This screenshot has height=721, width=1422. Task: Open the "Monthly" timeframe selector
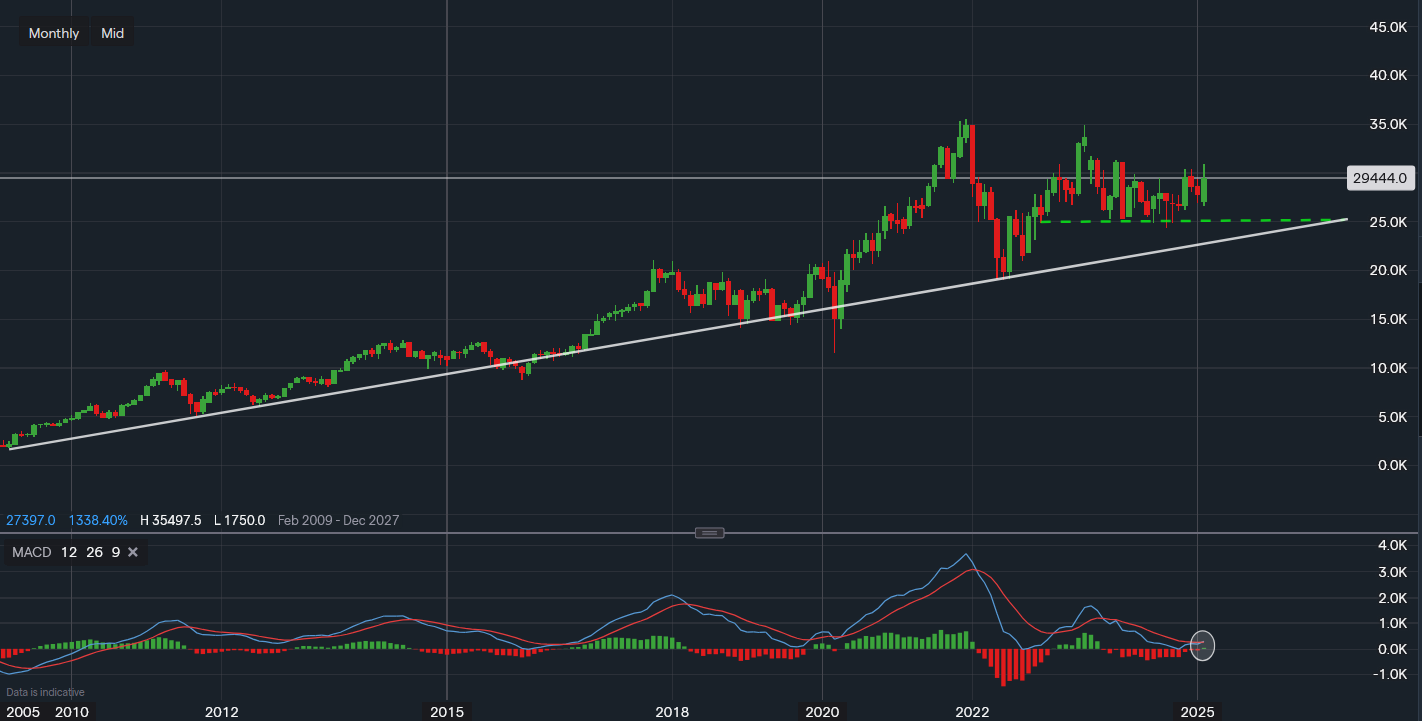[53, 32]
